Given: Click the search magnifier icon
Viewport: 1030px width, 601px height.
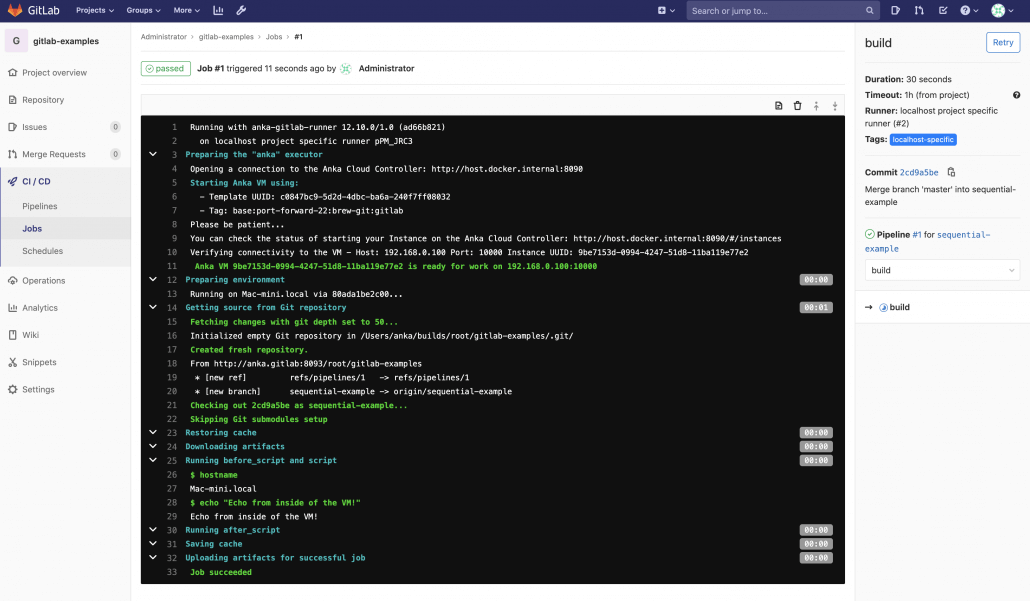Looking at the screenshot, I should click(870, 11).
